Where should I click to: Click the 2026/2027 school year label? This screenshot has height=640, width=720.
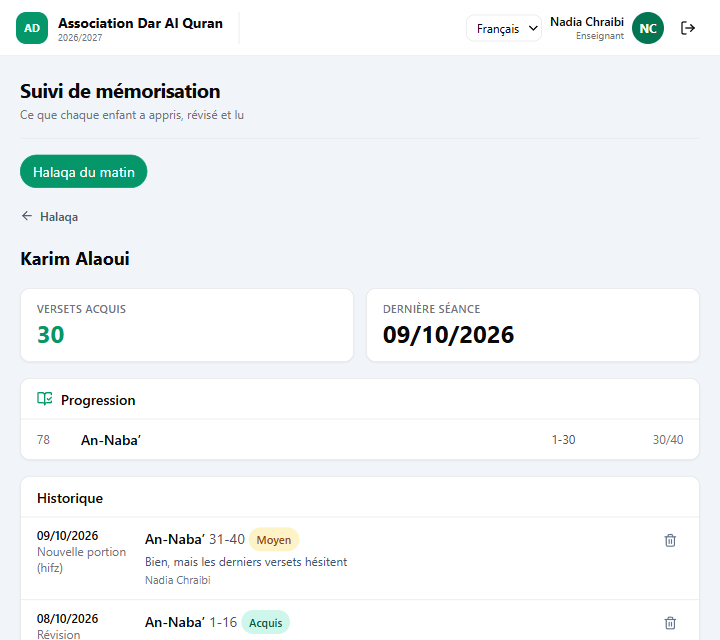(80, 38)
